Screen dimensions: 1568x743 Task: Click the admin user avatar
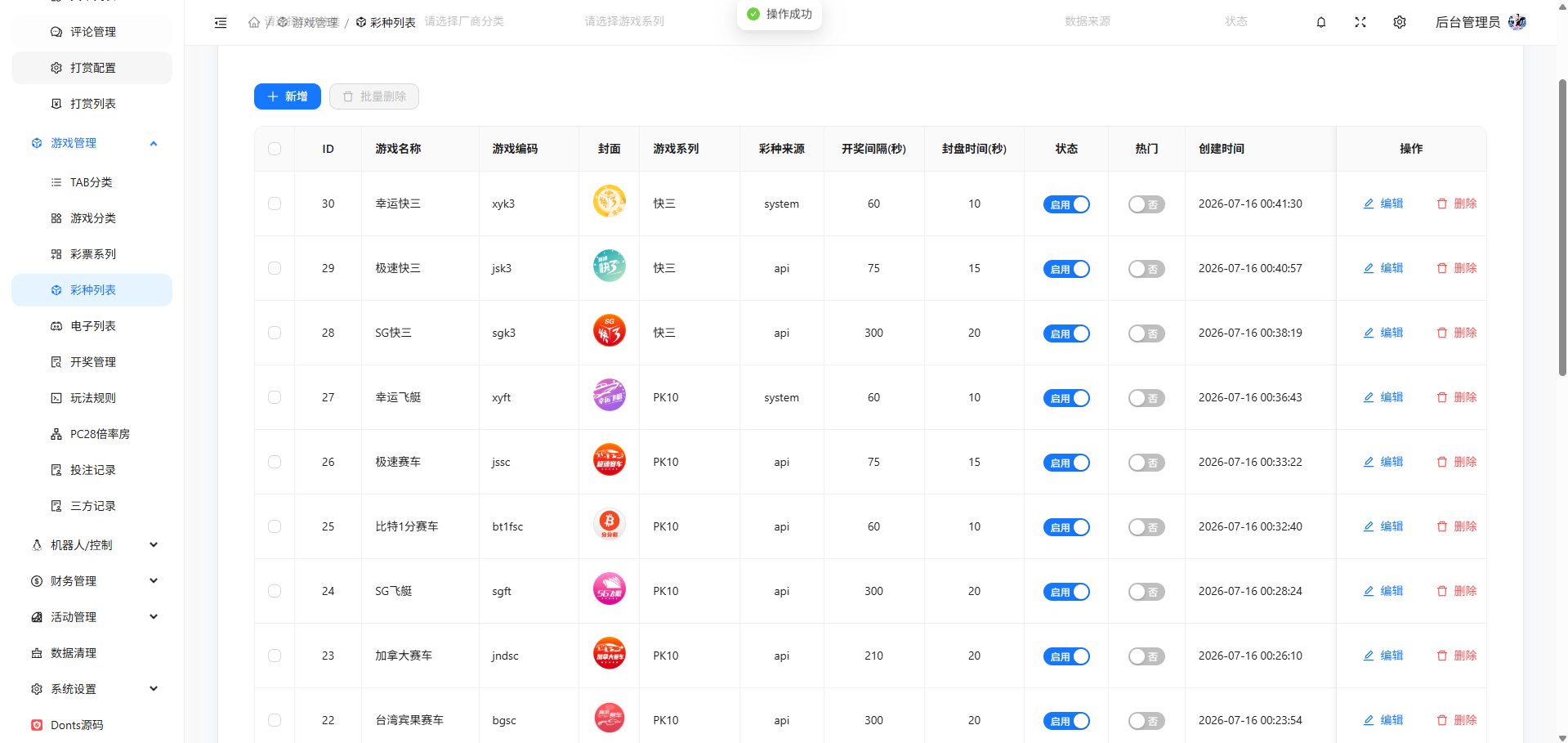pos(1517,22)
